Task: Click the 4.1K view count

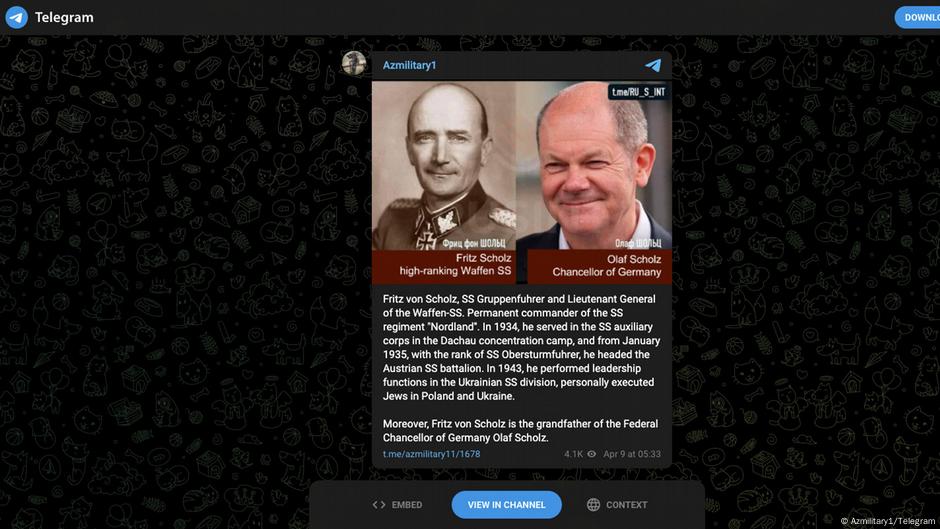Action: [573, 454]
